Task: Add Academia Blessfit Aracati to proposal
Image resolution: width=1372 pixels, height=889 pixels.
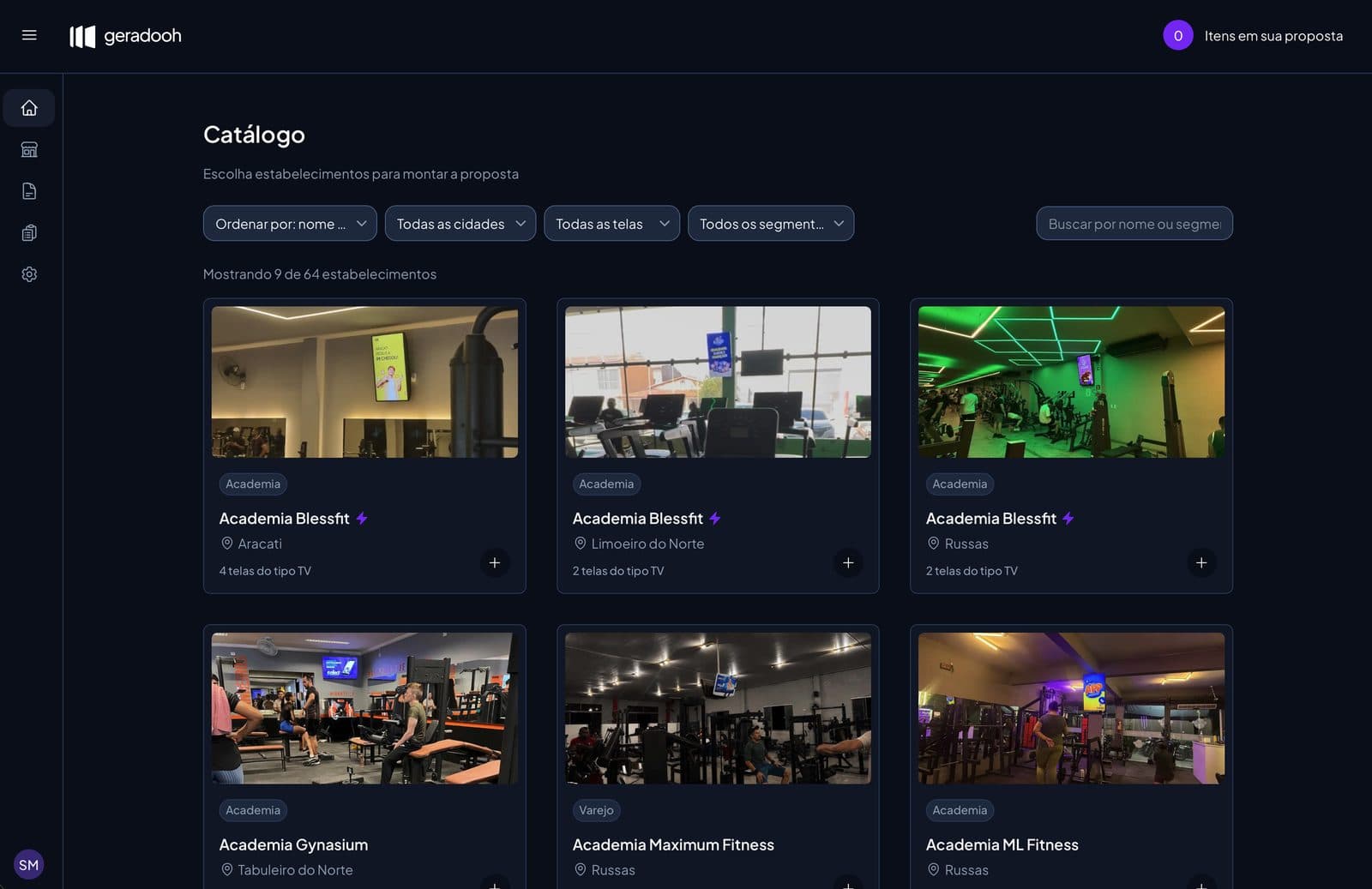Action: tap(495, 562)
